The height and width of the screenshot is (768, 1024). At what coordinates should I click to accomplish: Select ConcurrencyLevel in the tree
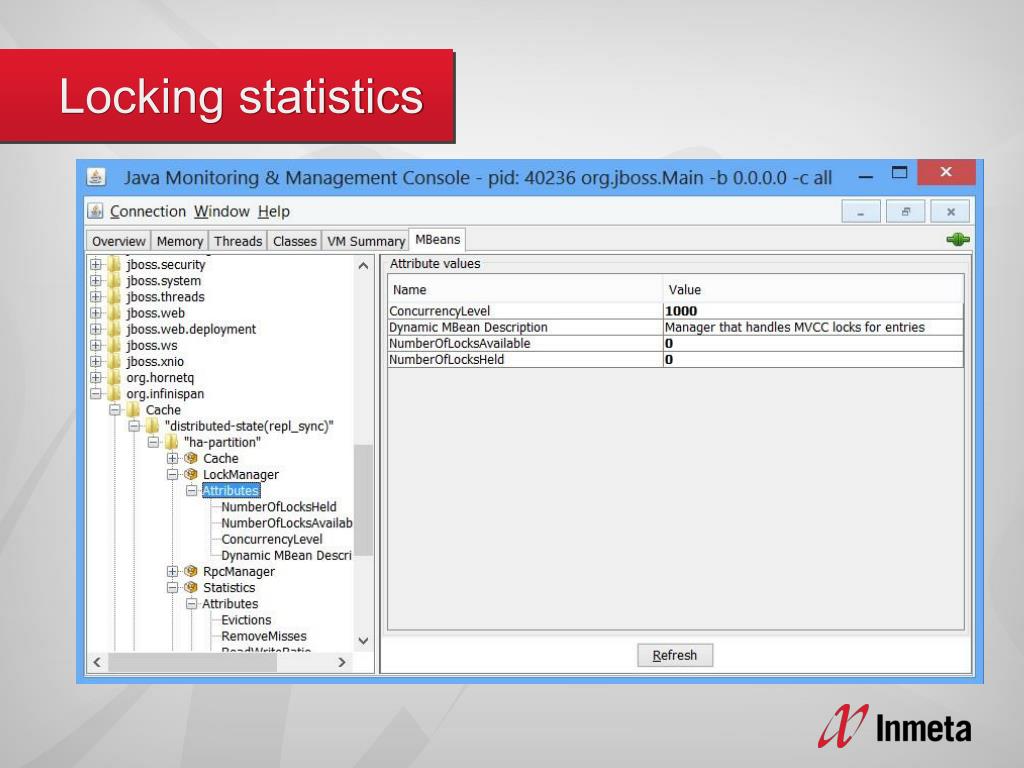coord(272,539)
